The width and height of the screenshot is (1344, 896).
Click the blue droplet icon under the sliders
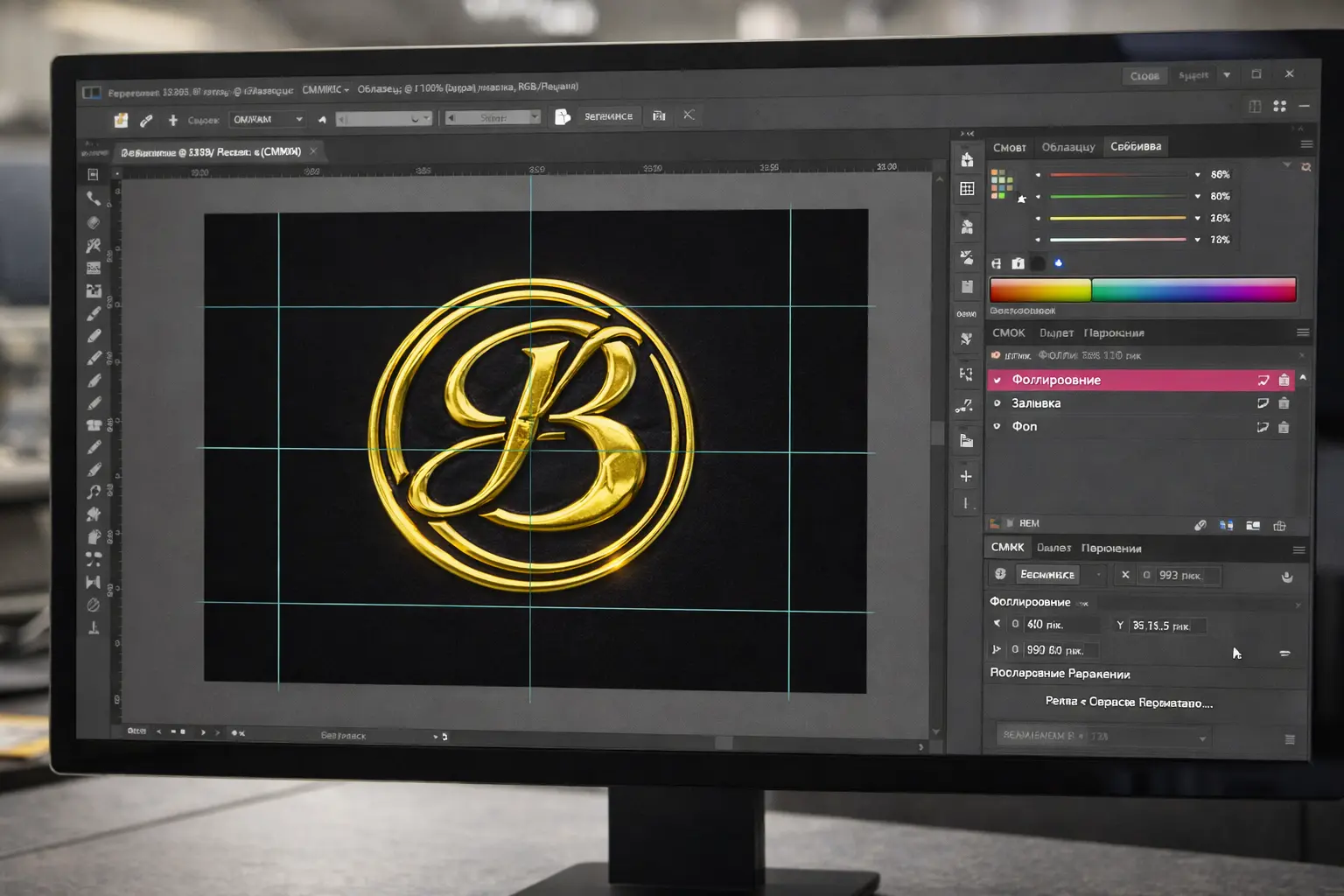(x=1059, y=262)
